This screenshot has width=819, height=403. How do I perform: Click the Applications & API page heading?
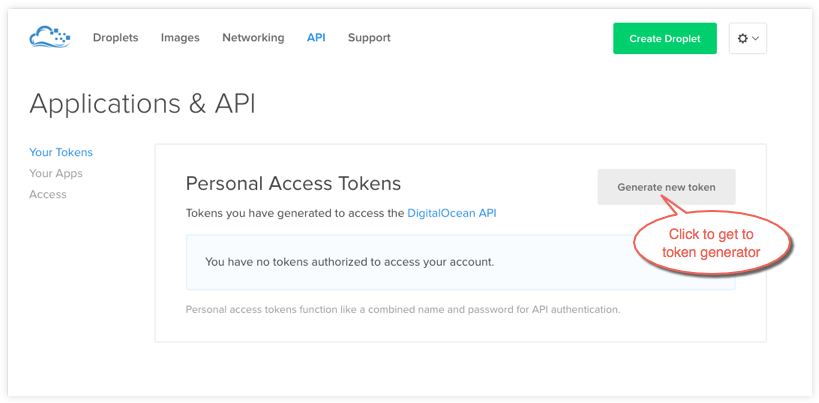tap(142, 103)
